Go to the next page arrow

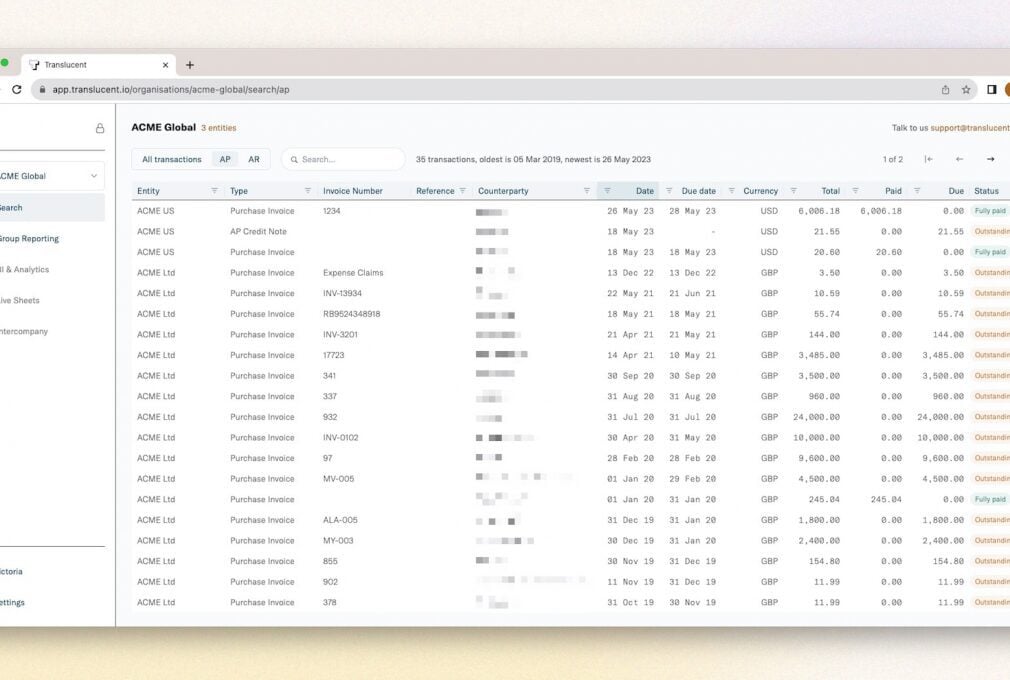click(x=990, y=159)
